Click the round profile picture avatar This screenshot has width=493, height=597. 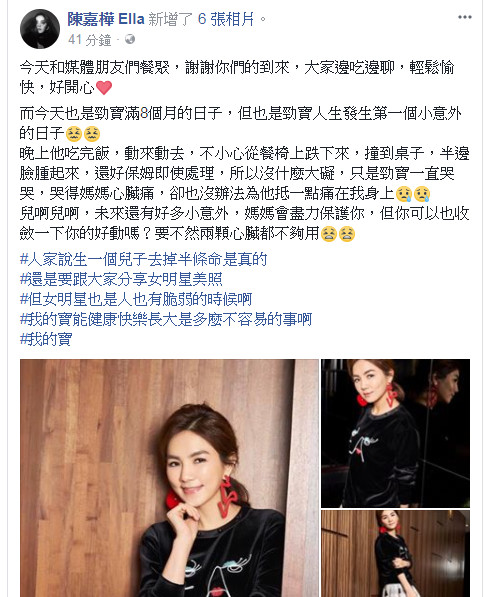(40, 29)
